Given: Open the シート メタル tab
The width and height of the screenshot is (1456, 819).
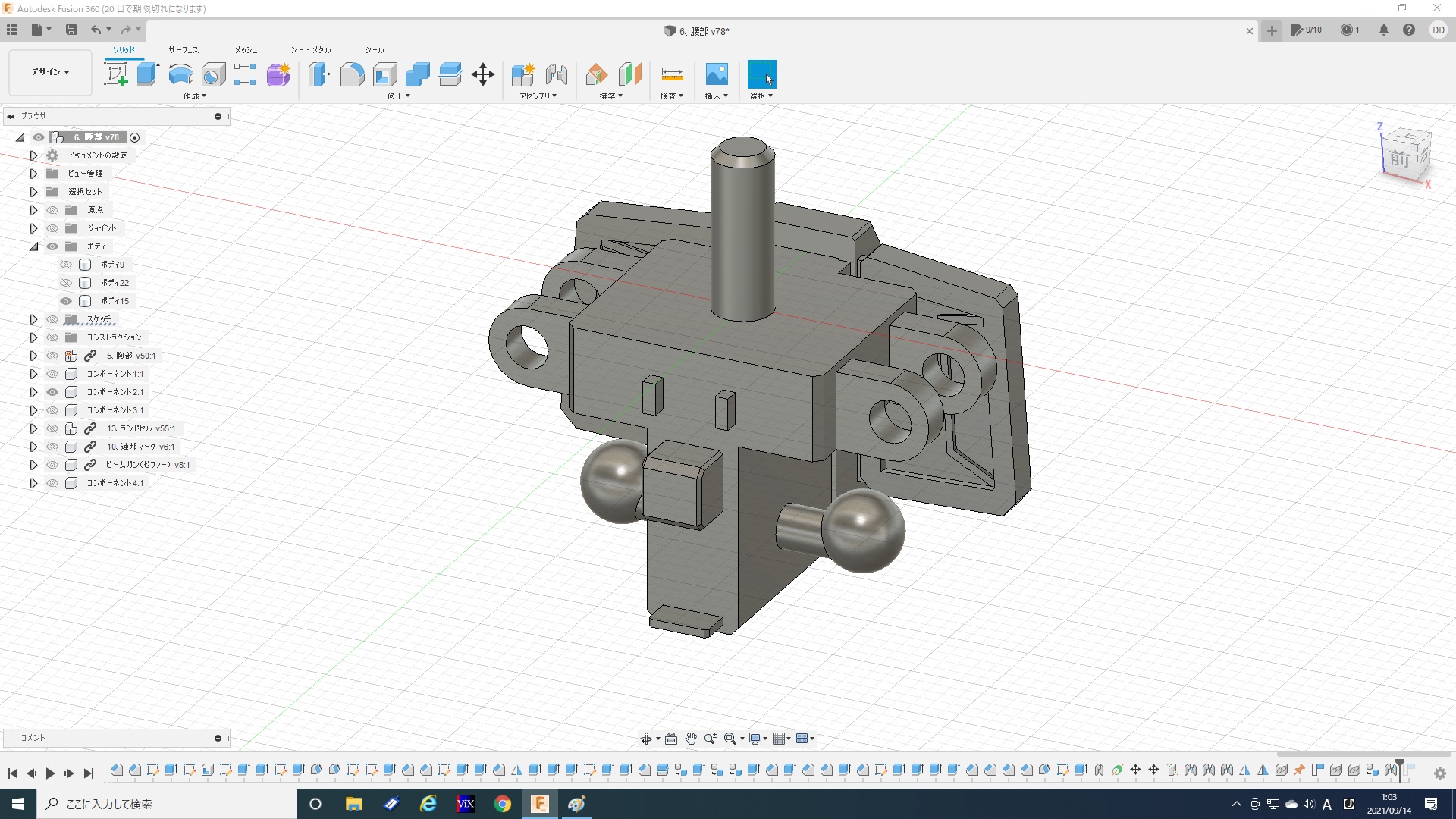Looking at the screenshot, I should (310, 50).
